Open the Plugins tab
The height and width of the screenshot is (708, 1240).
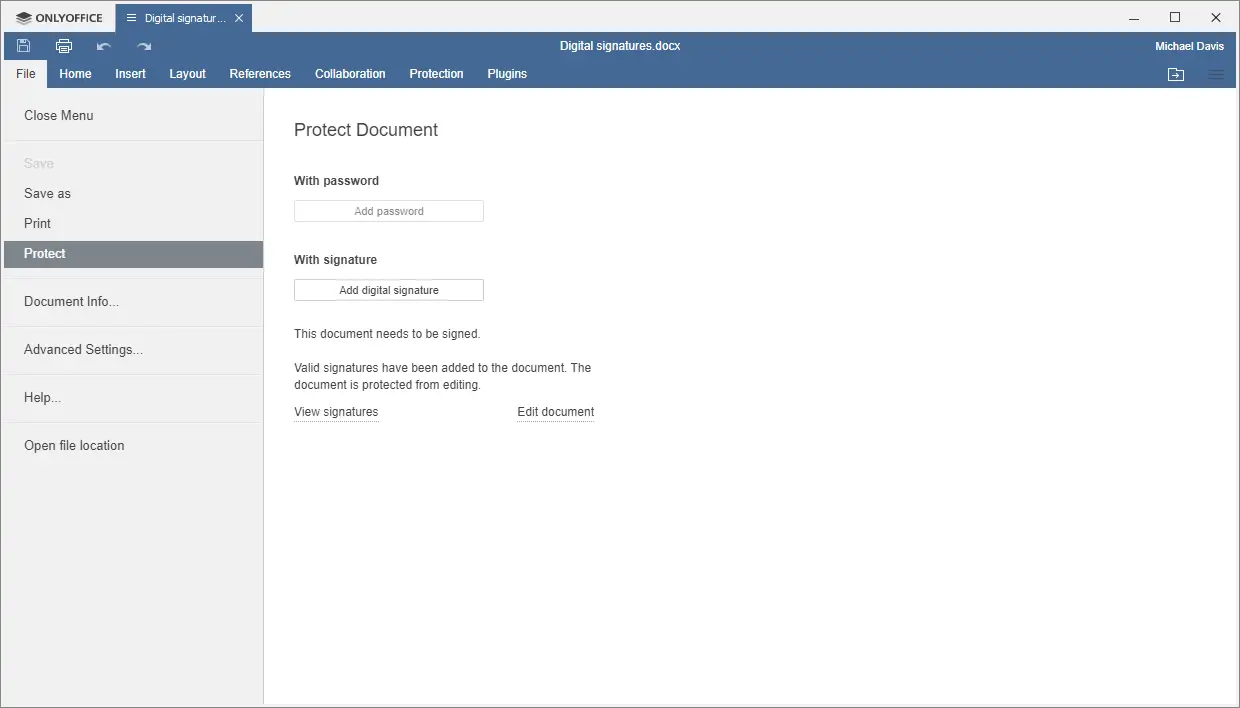[x=506, y=73]
